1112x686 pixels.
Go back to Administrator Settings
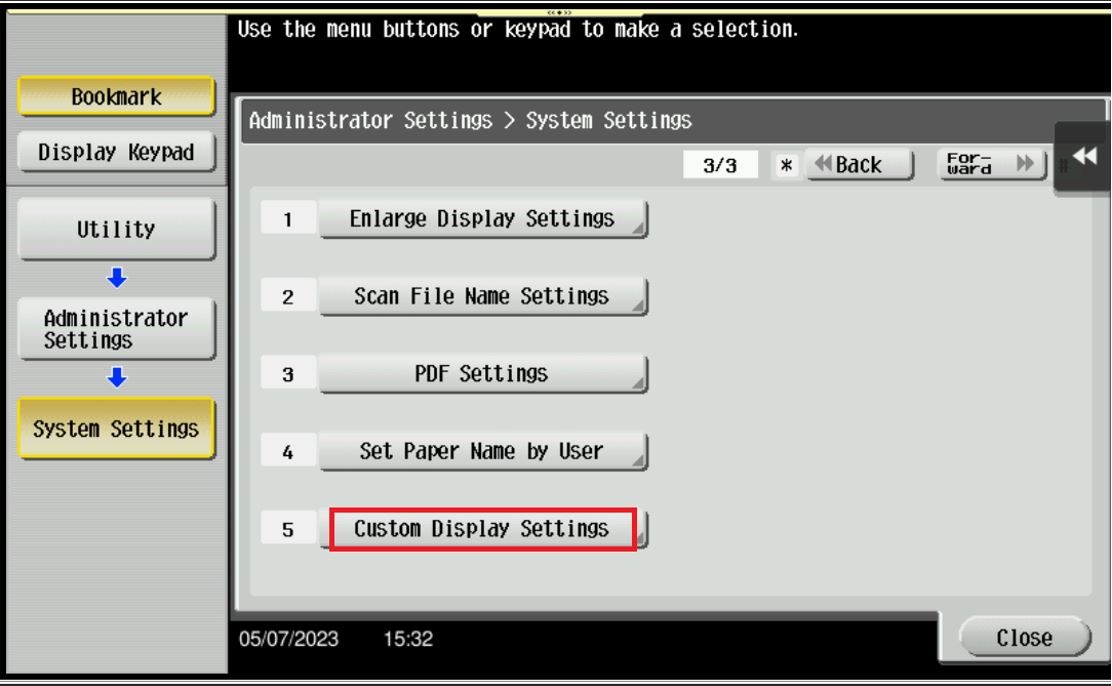coord(116,328)
